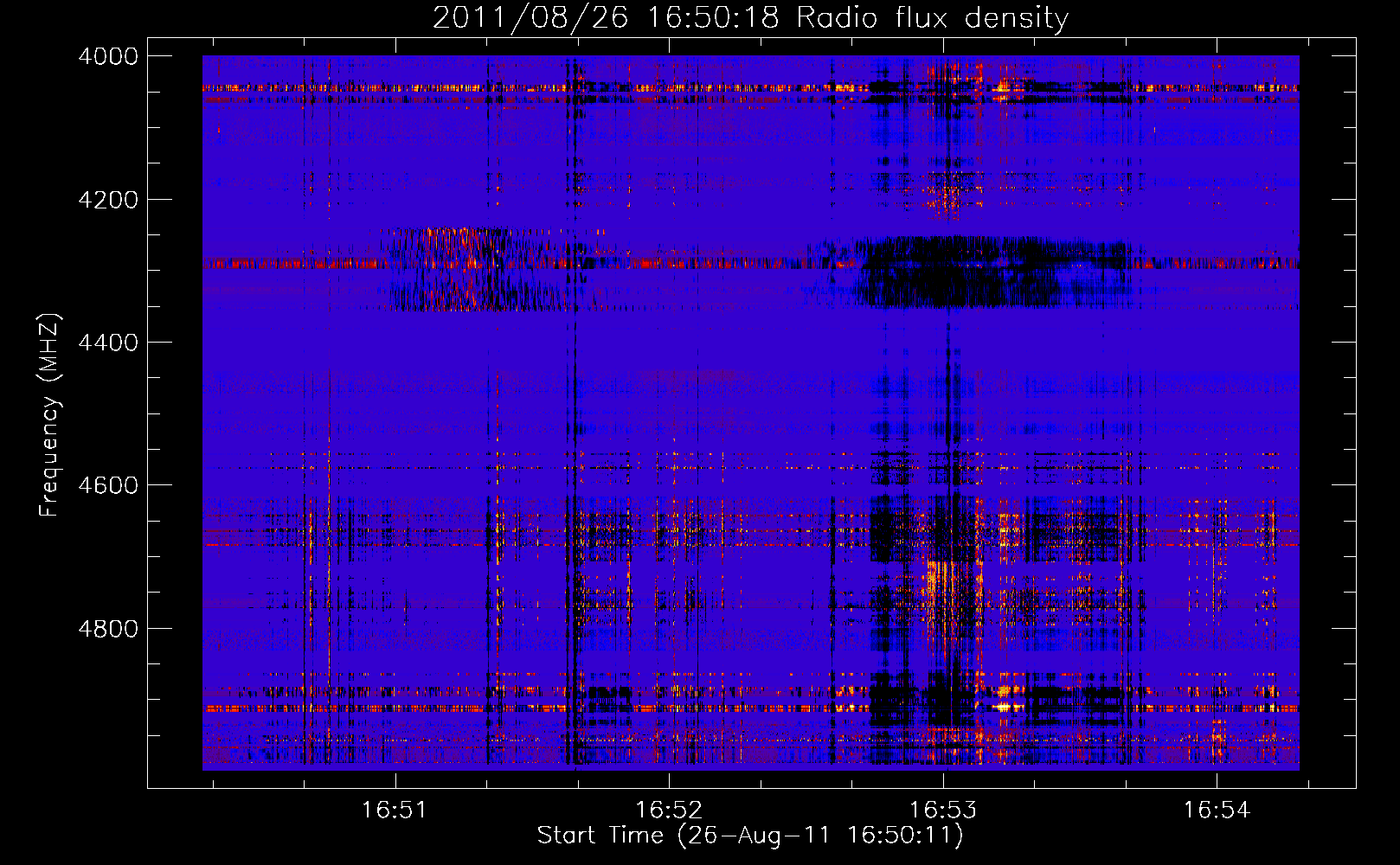Click the 4200 frequency tick label
Screen dimensions: 1400x865
[x=108, y=200]
